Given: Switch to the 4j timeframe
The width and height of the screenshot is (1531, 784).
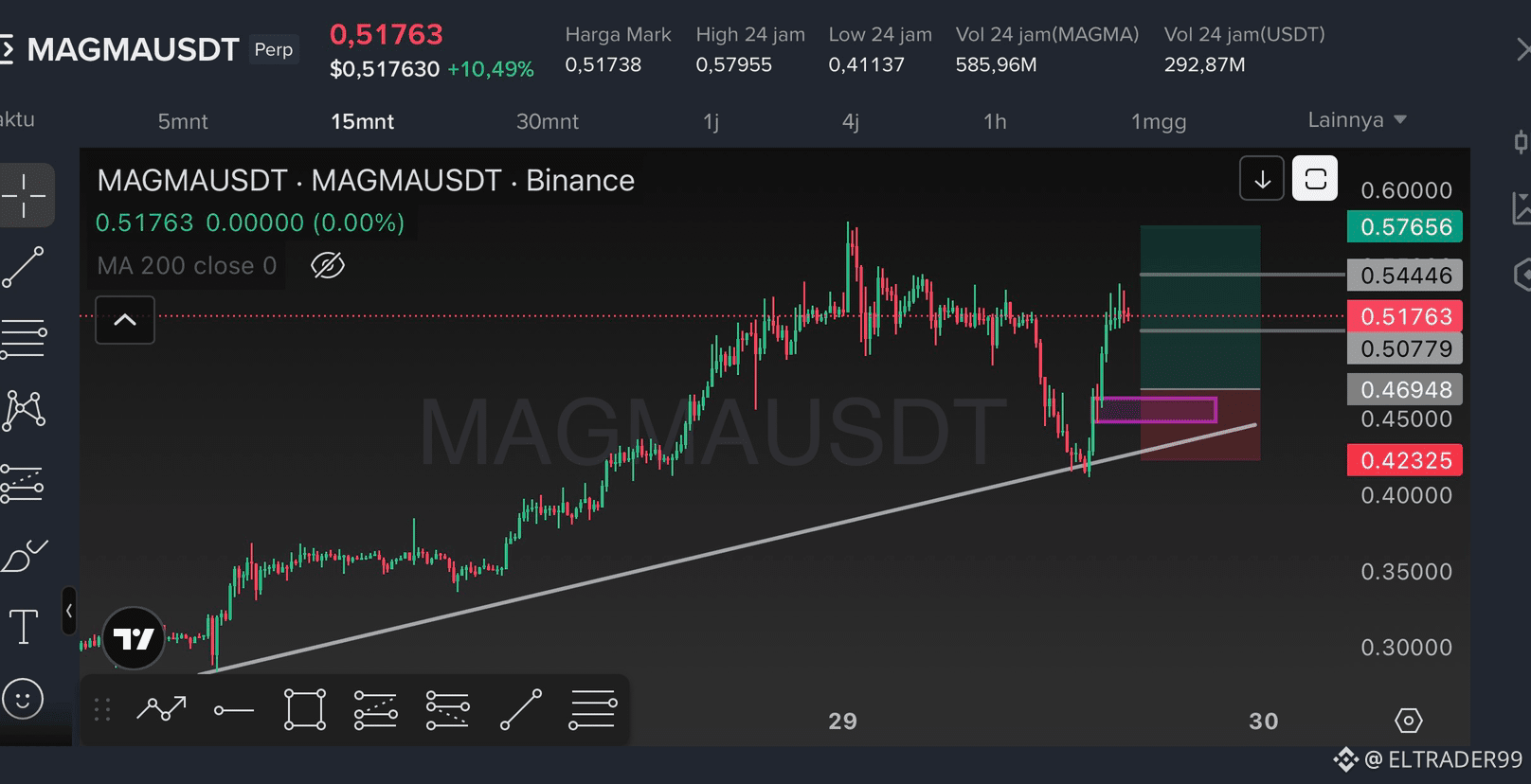Looking at the screenshot, I should (851, 121).
